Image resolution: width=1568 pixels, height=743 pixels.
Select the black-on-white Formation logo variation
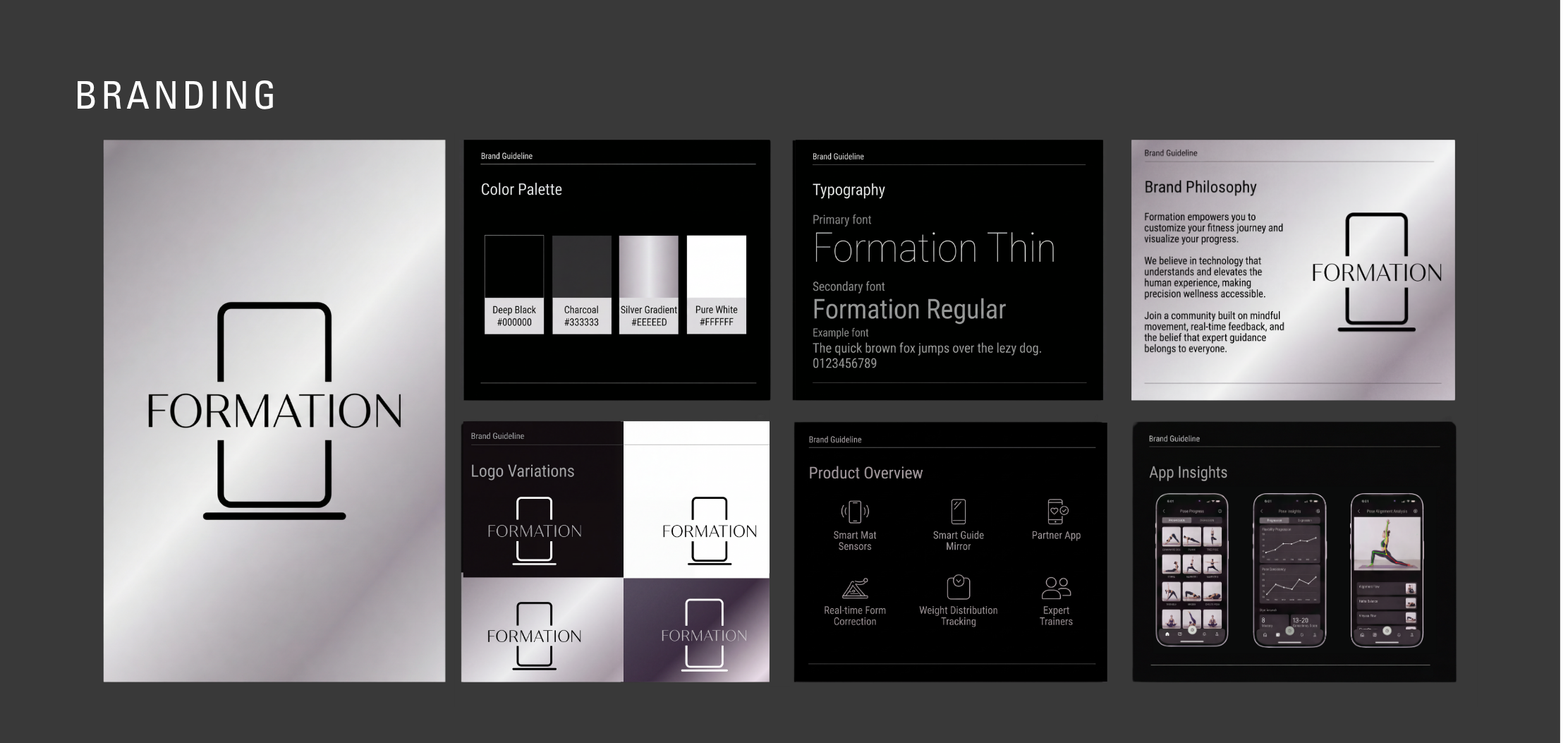709,531
